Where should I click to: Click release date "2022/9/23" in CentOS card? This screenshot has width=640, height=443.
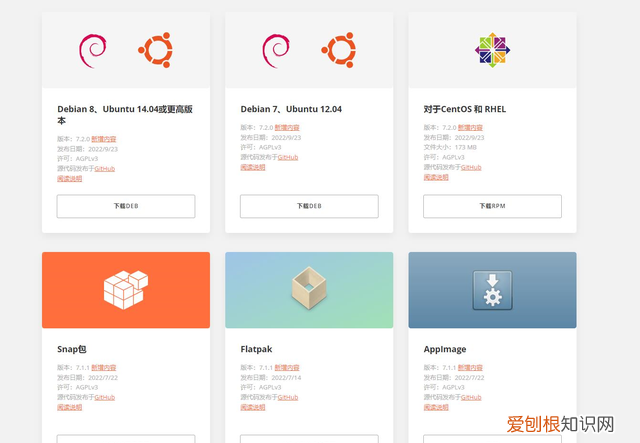pyautogui.click(x=469, y=138)
